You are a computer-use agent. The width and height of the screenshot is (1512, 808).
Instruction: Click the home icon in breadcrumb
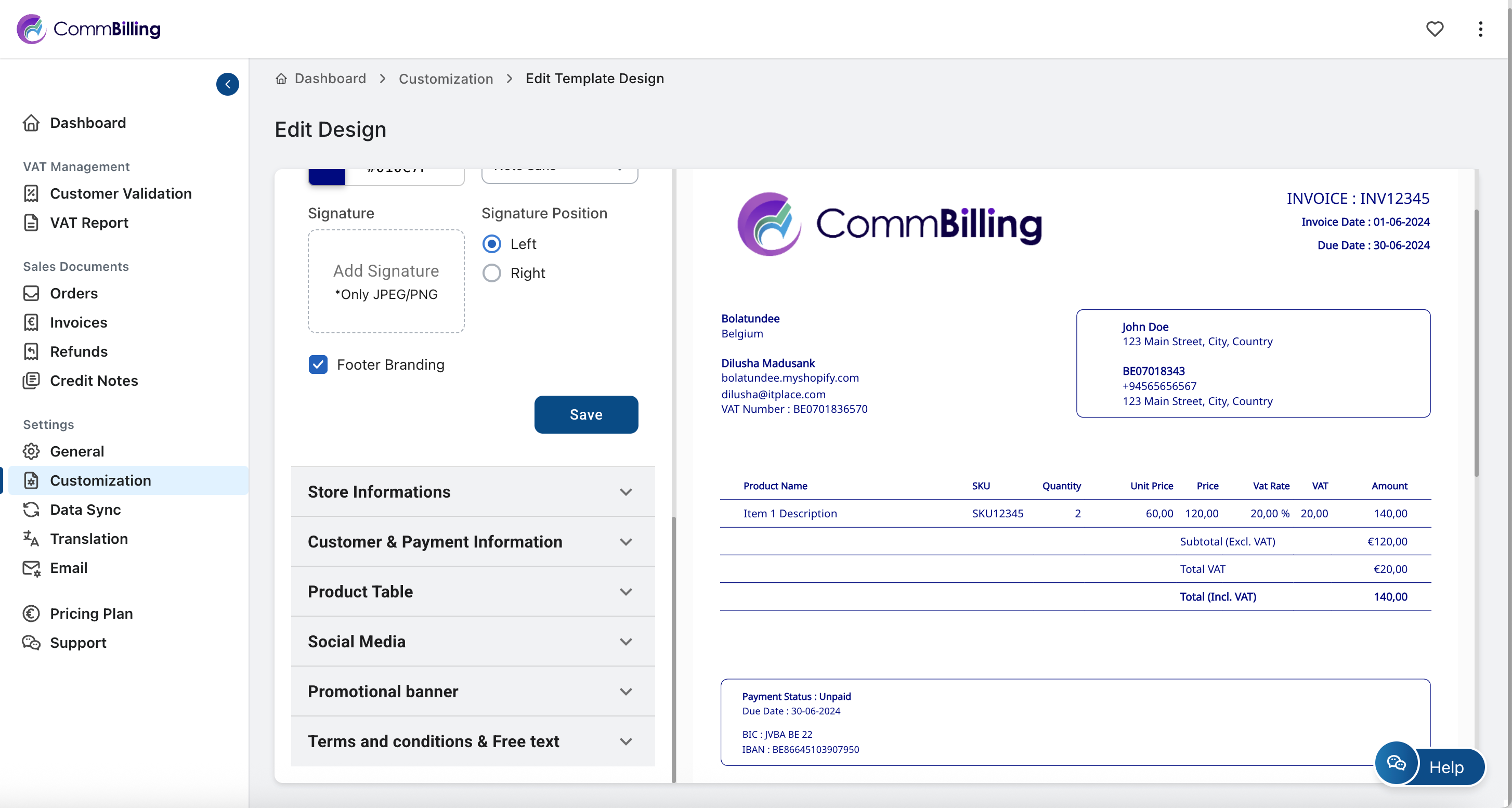coord(281,79)
